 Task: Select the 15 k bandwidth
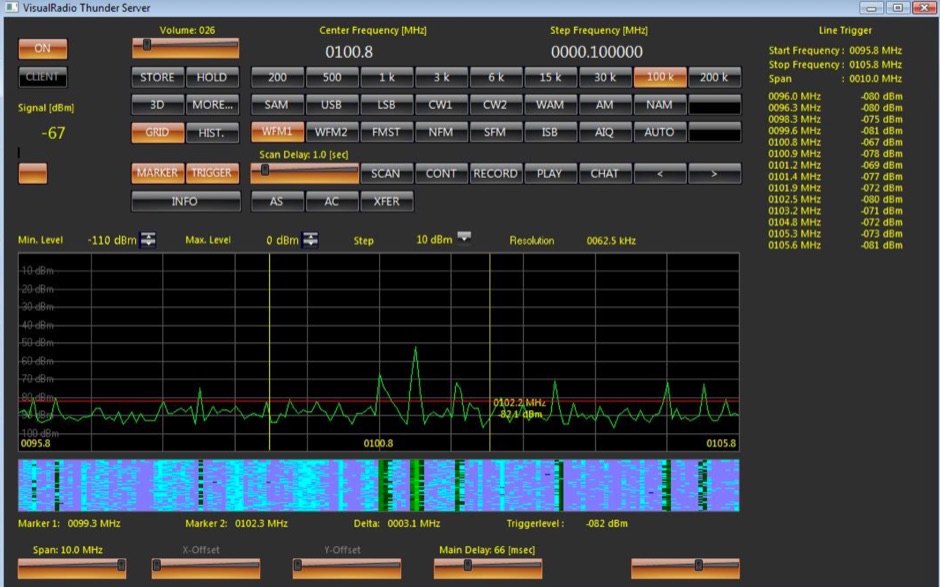(550, 77)
